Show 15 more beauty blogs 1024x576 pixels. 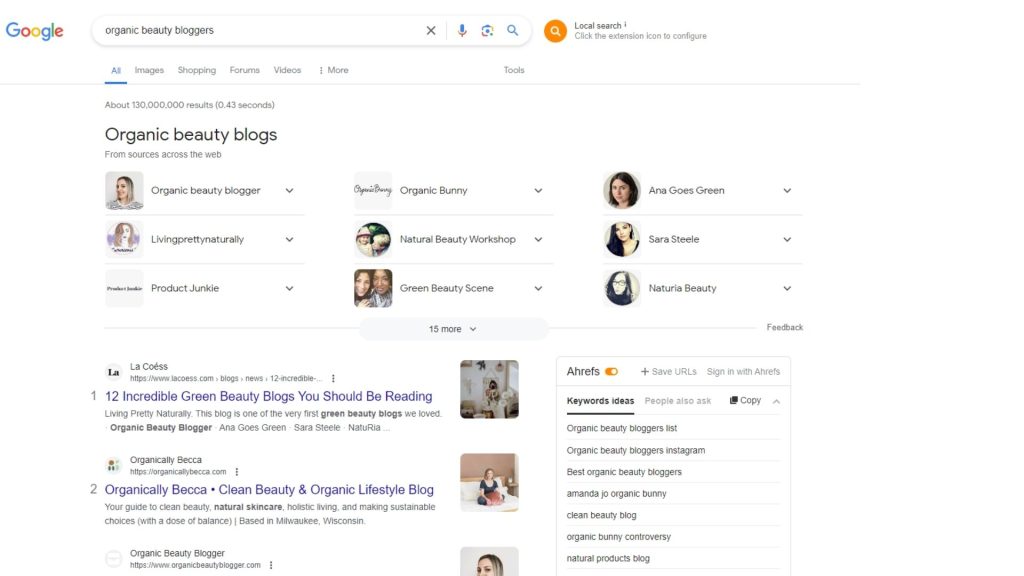453,329
